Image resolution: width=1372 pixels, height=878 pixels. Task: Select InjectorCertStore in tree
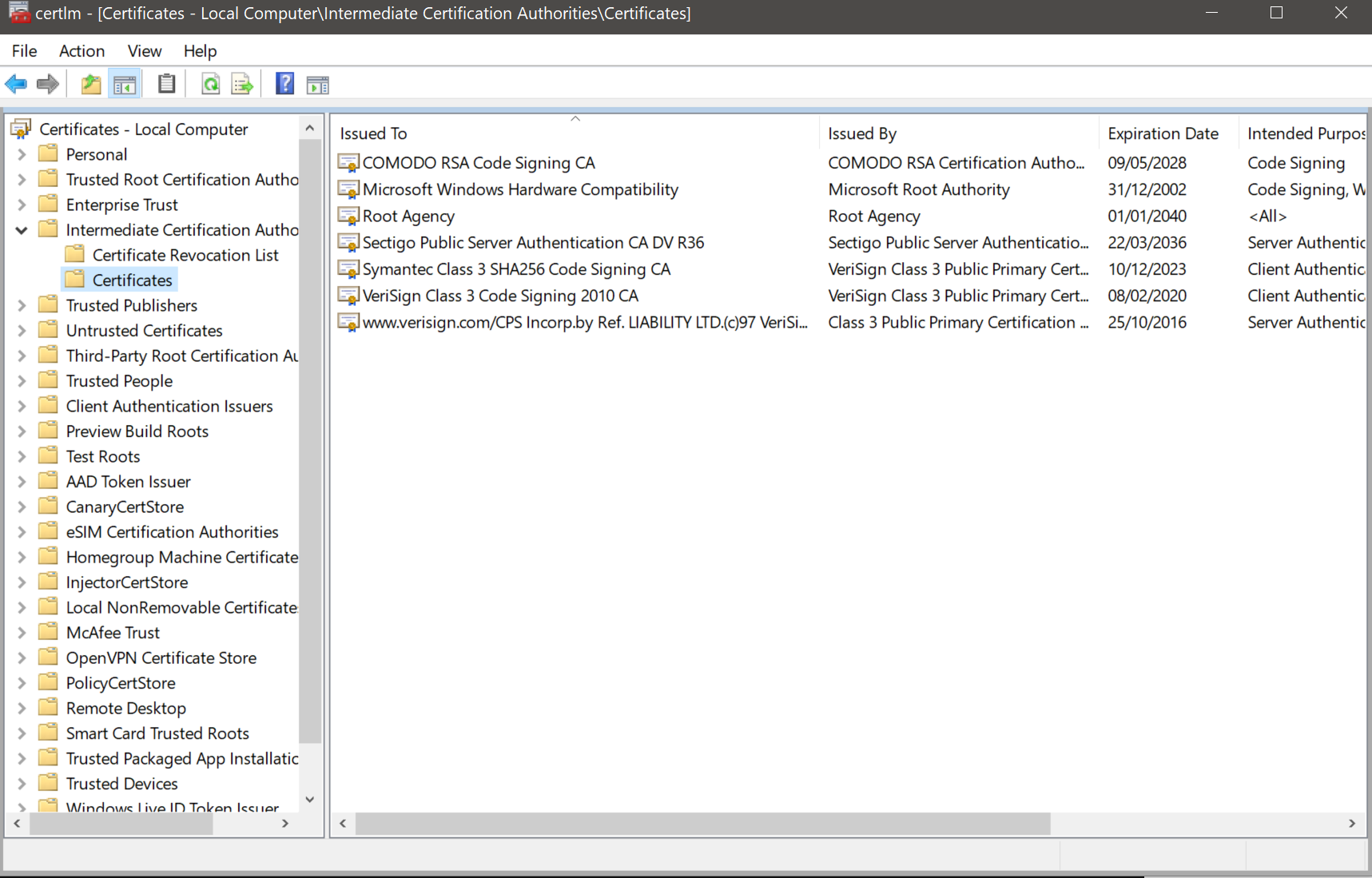point(127,582)
